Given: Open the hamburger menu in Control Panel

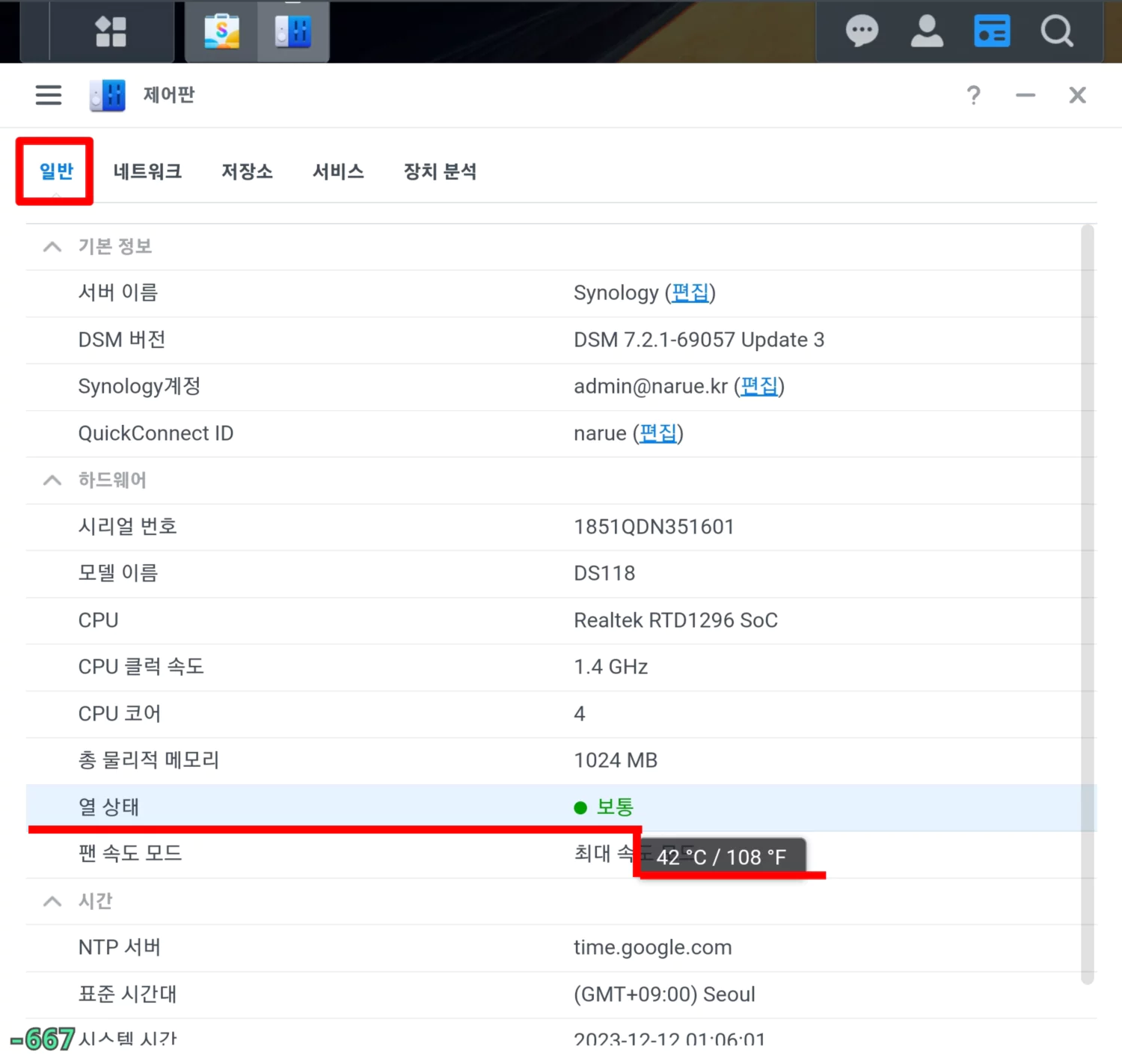Looking at the screenshot, I should click(49, 95).
